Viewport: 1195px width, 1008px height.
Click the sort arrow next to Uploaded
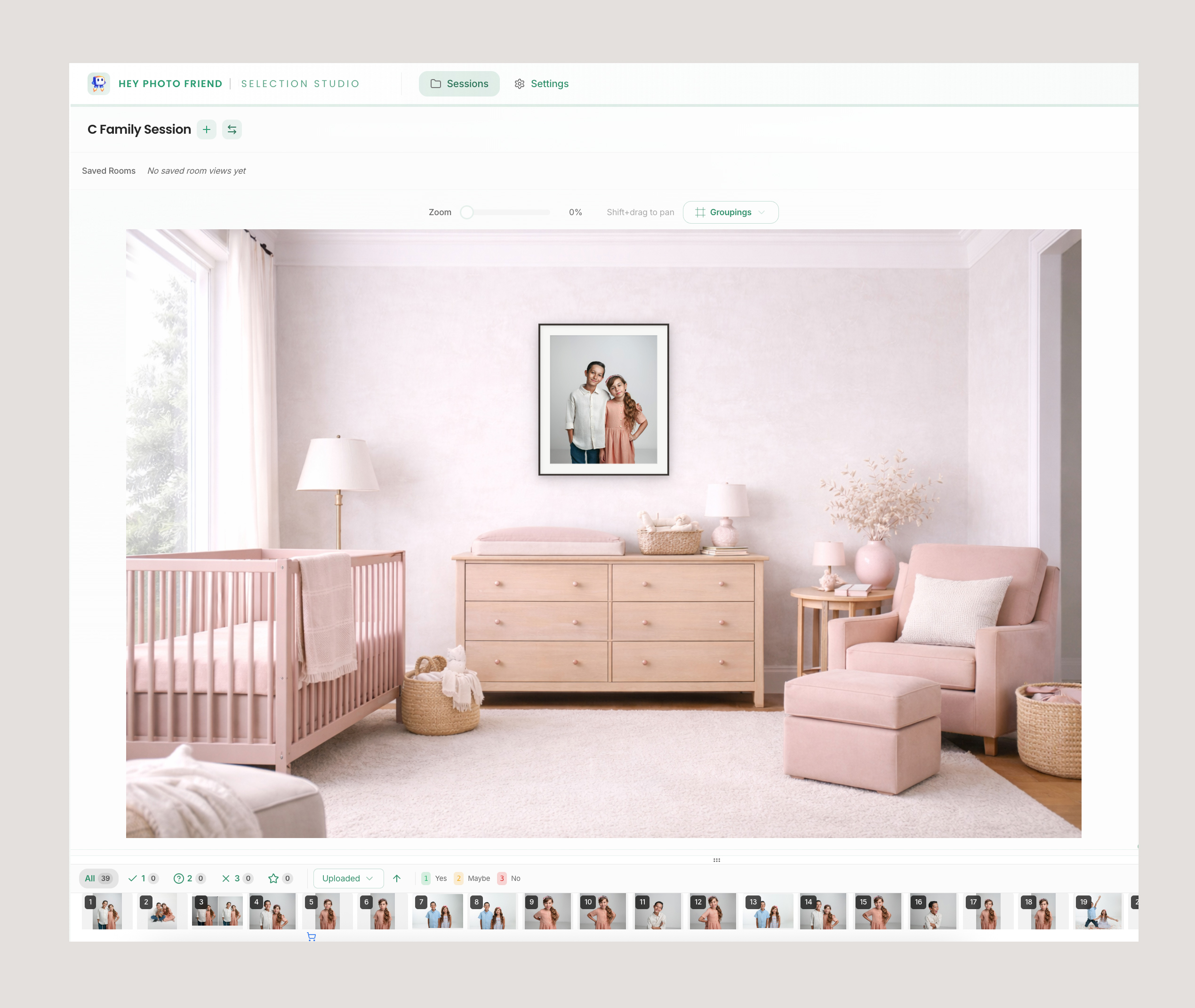click(x=397, y=878)
